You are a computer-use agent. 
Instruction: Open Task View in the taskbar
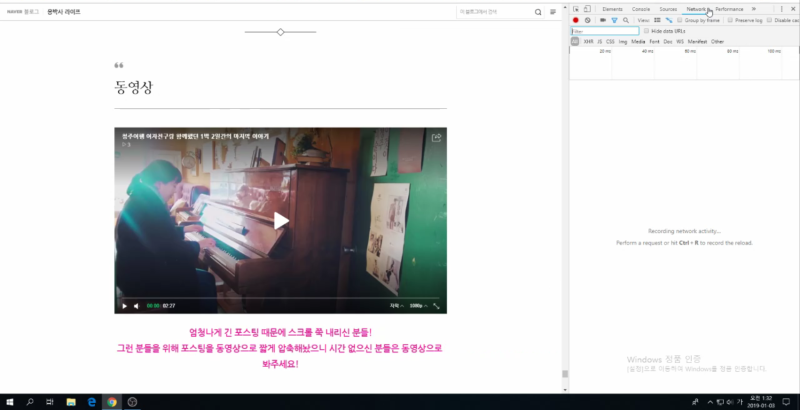click(x=49, y=402)
